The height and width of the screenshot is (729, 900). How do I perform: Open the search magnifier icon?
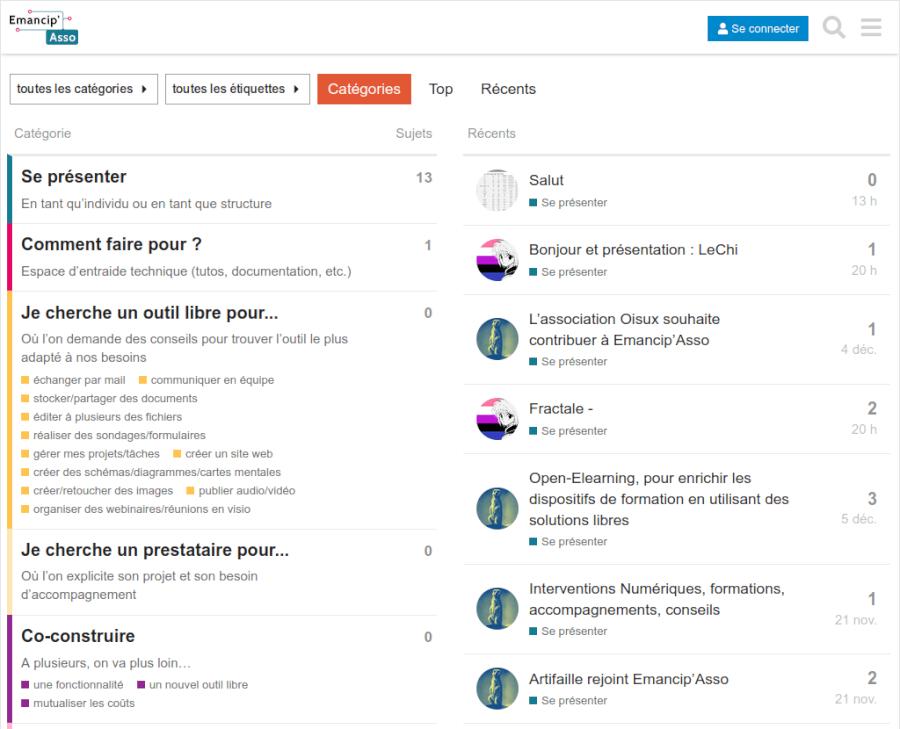pyautogui.click(x=833, y=28)
